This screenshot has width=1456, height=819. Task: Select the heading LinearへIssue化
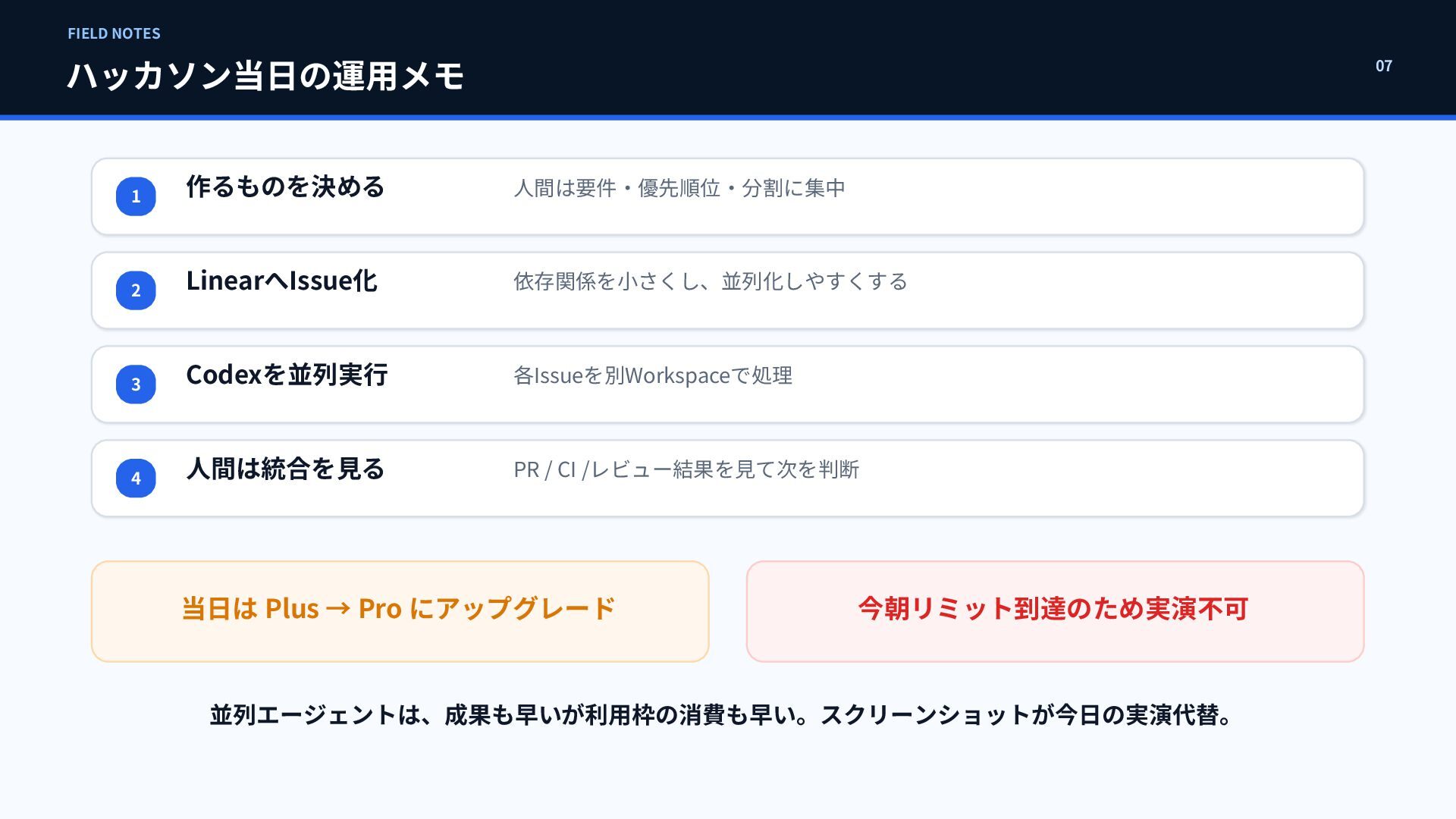(281, 281)
